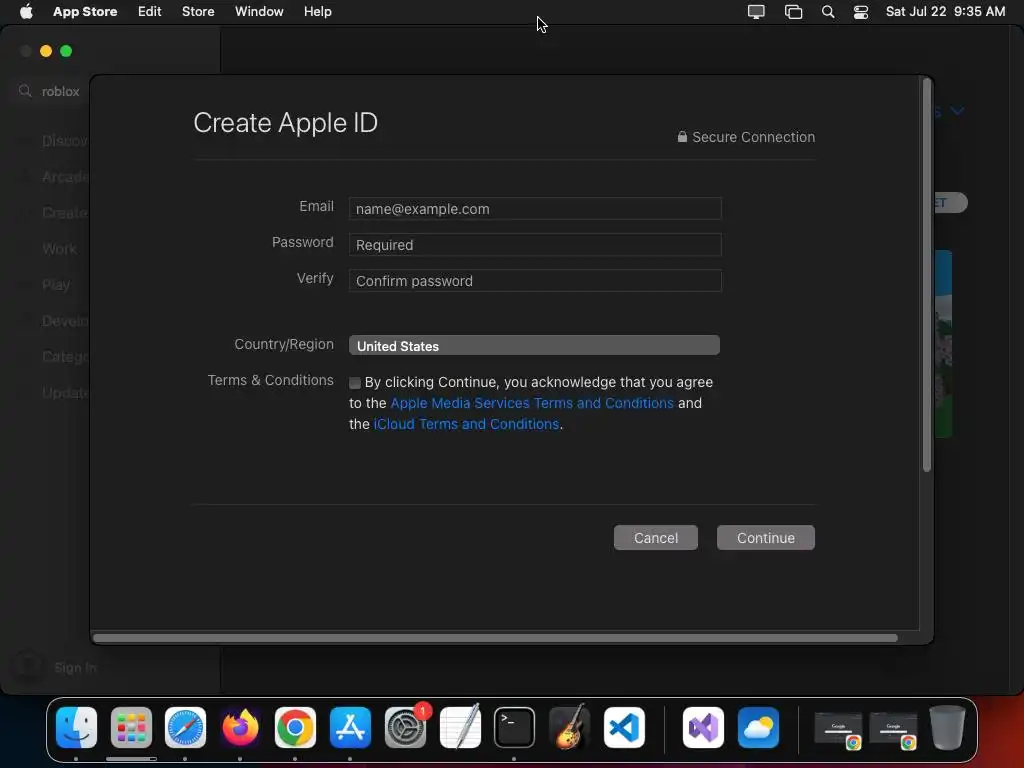Viewport: 1024px width, 768px height.
Task: Click the date and time display
Action: pyautogui.click(x=945, y=11)
